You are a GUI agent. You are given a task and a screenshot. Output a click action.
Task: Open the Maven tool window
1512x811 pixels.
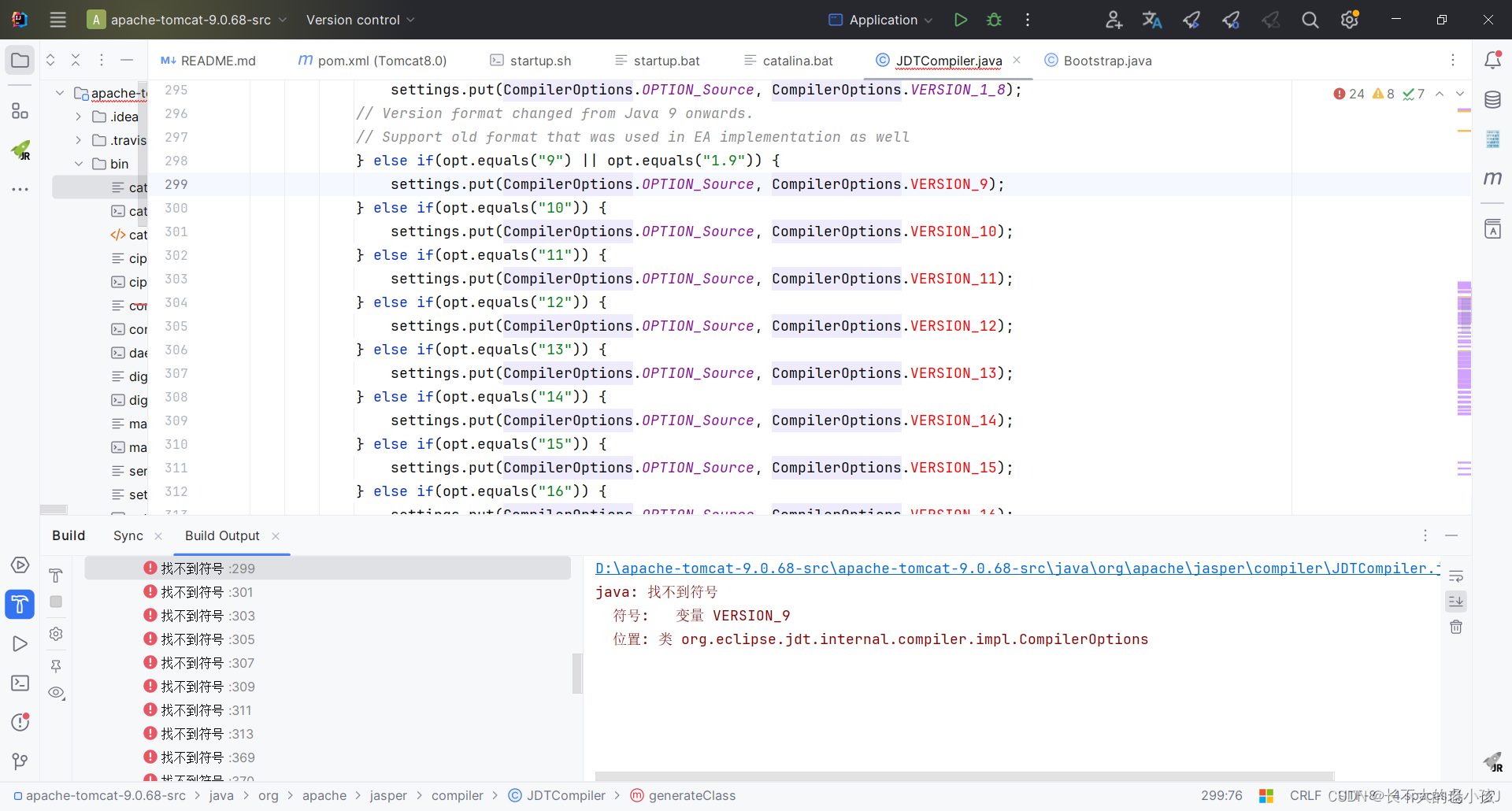pos(1492,178)
